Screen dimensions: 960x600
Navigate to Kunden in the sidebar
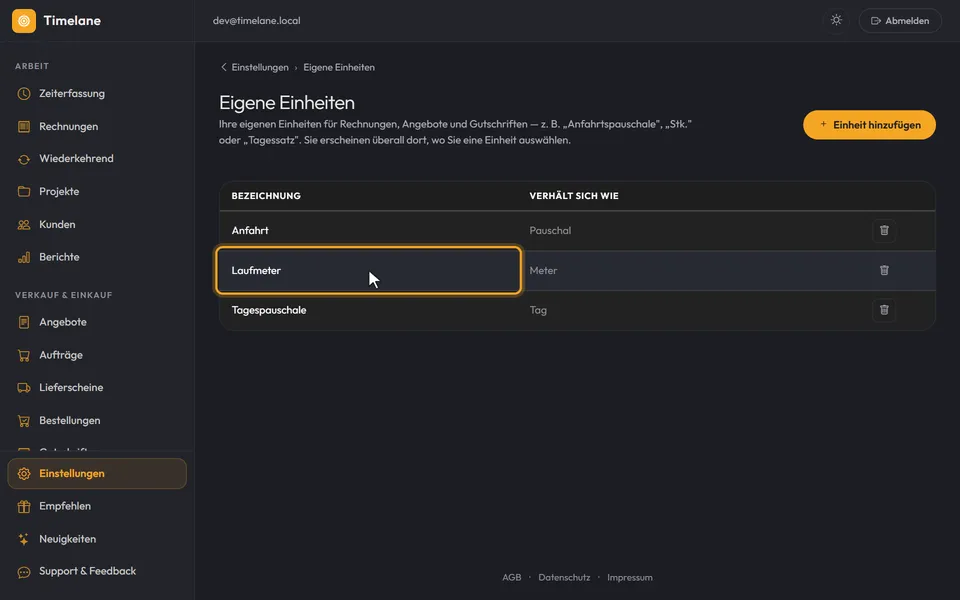(x=97, y=225)
